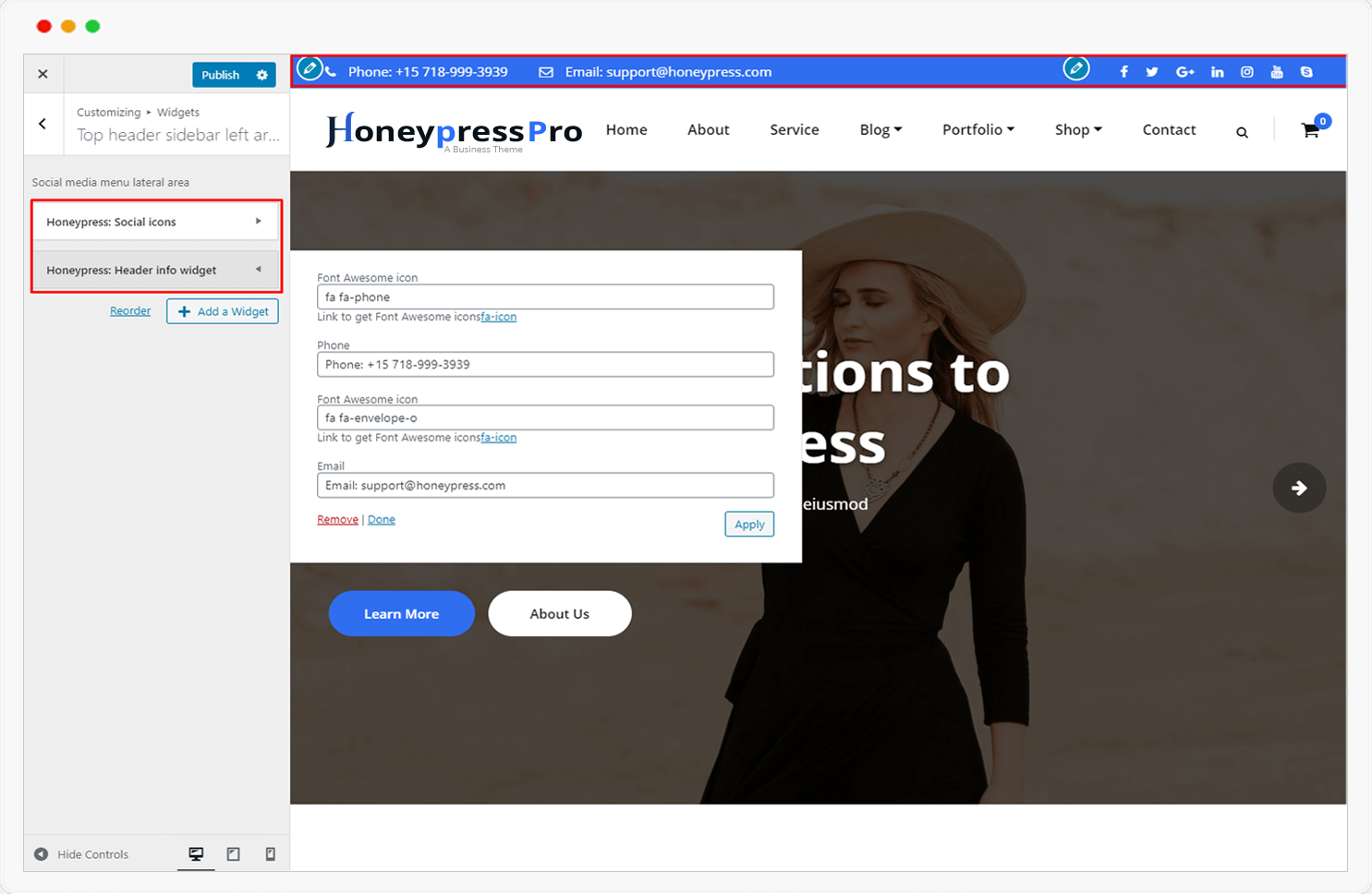
Task: Click the Phone text input field
Action: pos(545,365)
